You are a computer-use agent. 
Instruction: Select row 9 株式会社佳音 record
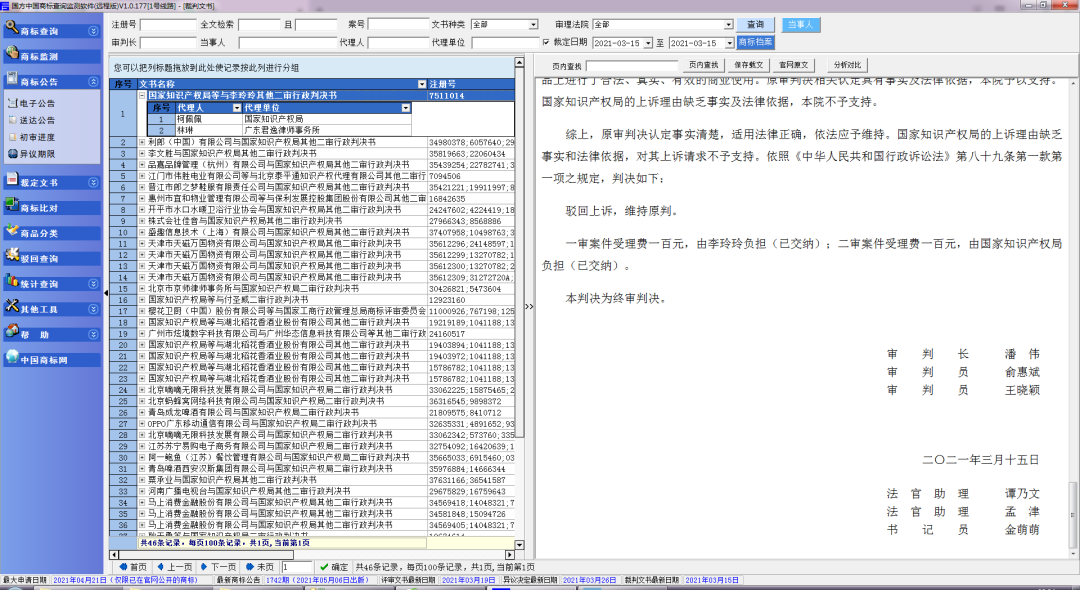[x=312, y=221]
